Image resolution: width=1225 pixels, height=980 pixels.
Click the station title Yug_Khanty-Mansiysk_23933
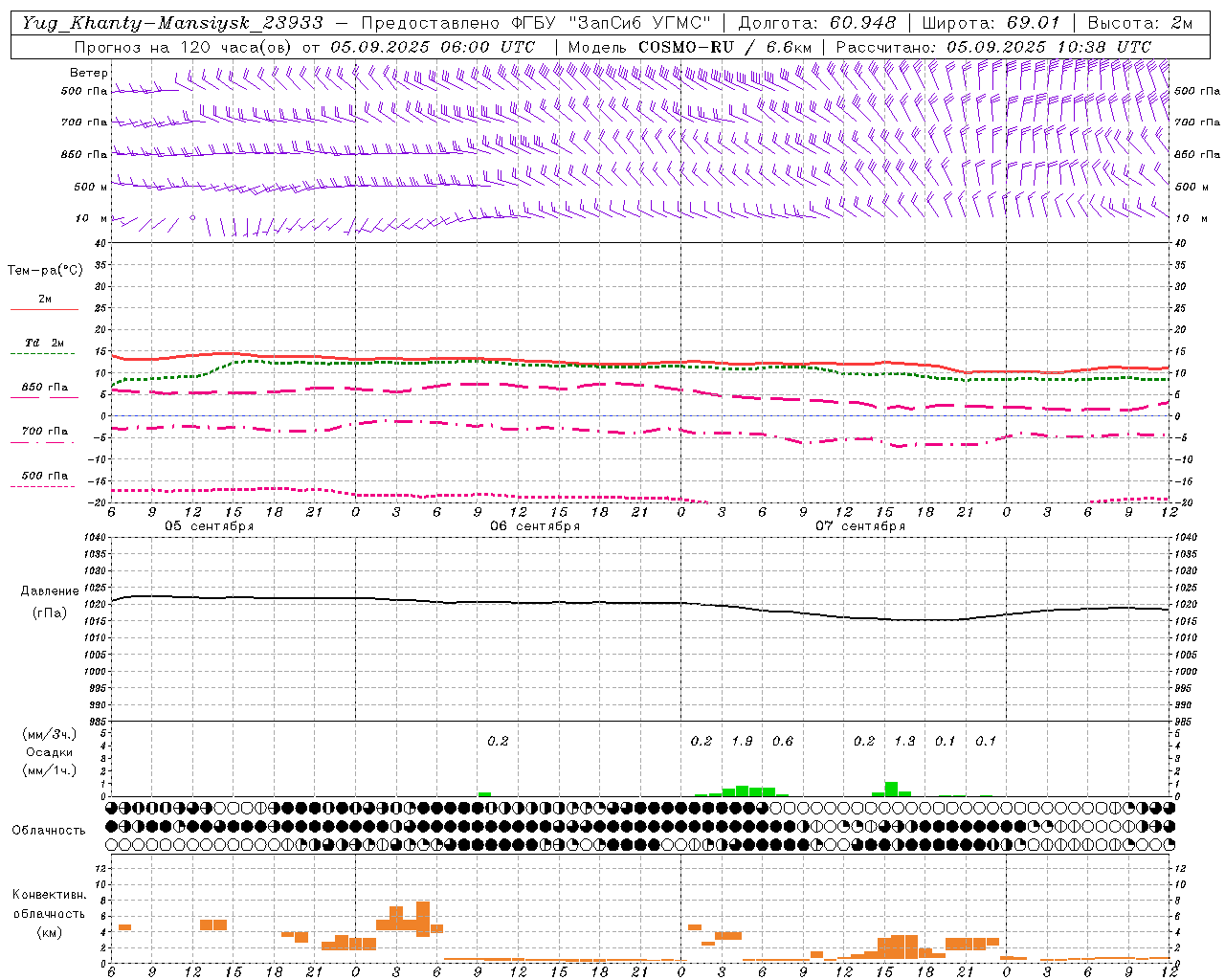click(172, 22)
